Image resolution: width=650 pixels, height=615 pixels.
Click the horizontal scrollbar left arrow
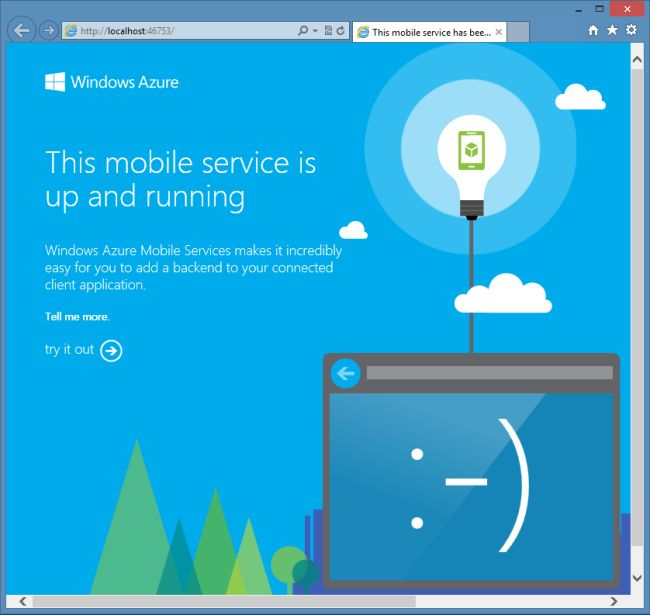click(x=23, y=601)
